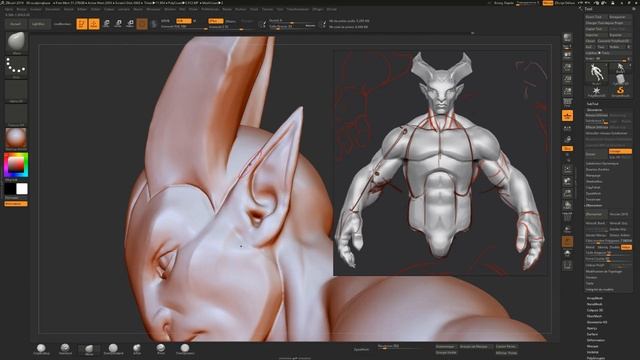This screenshot has width=640, height=360.
Task: Open the dotted stroke type selector
Action: tap(16, 67)
